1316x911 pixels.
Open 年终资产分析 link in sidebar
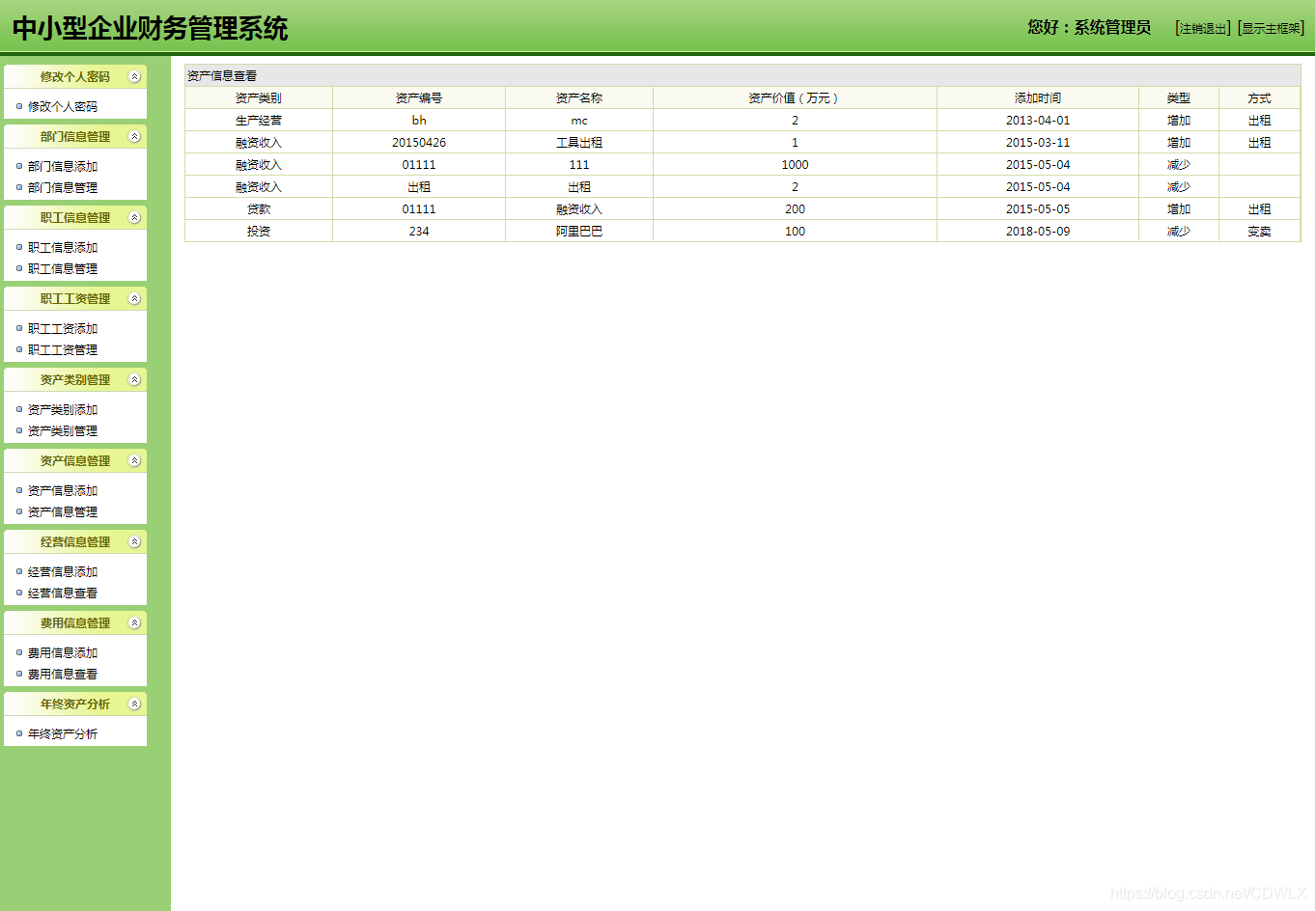click(63, 734)
